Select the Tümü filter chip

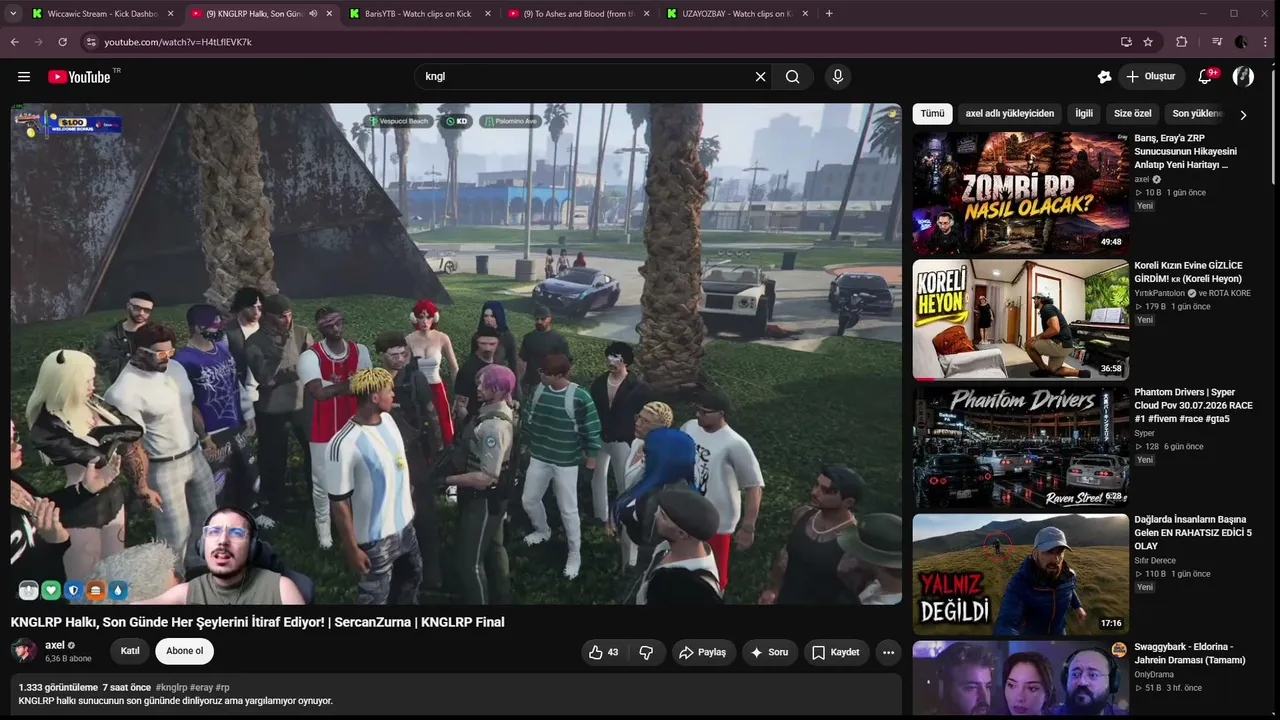[x=932, y=114]
